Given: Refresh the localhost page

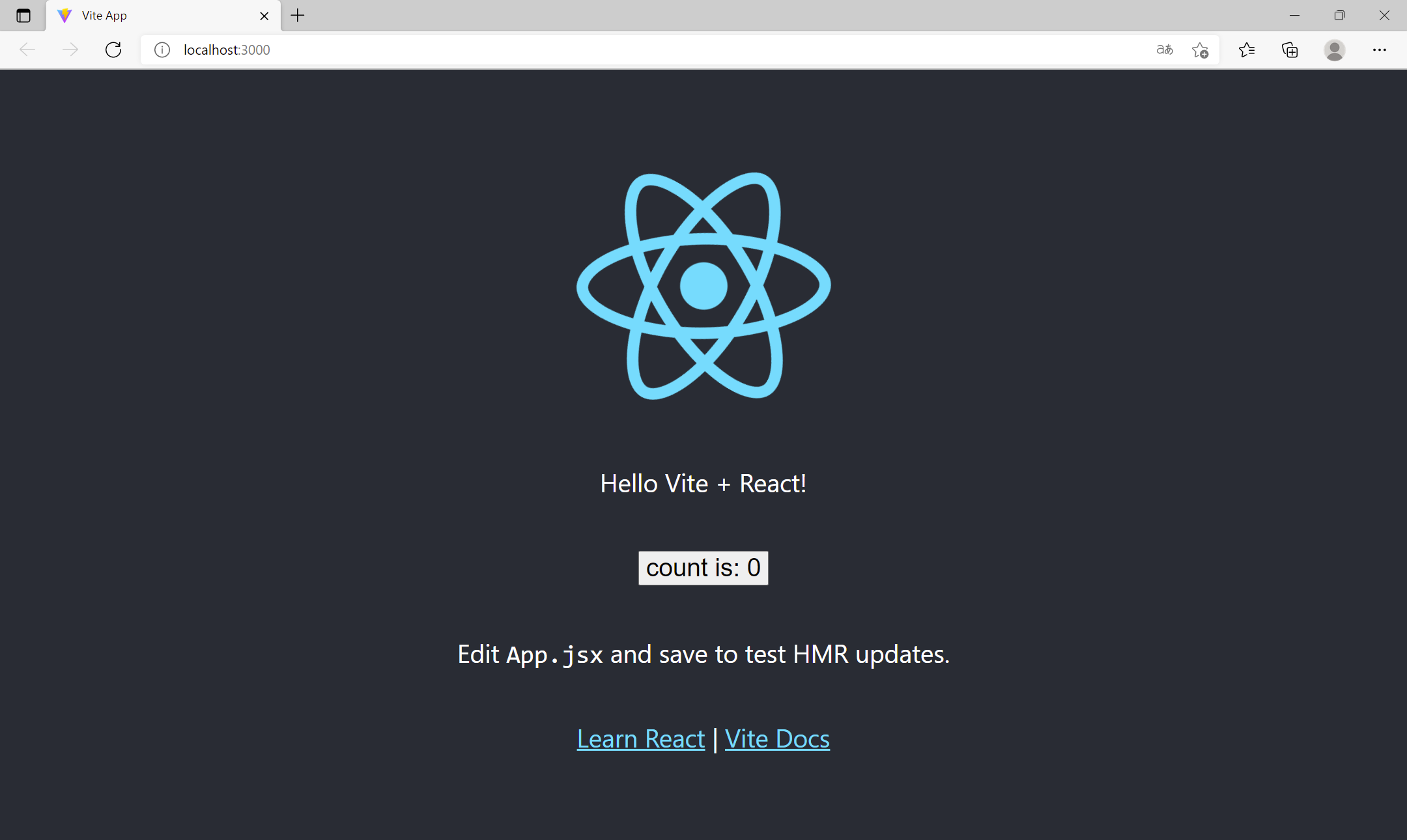Looking at the screenshot, I should (x=113, y=49).
